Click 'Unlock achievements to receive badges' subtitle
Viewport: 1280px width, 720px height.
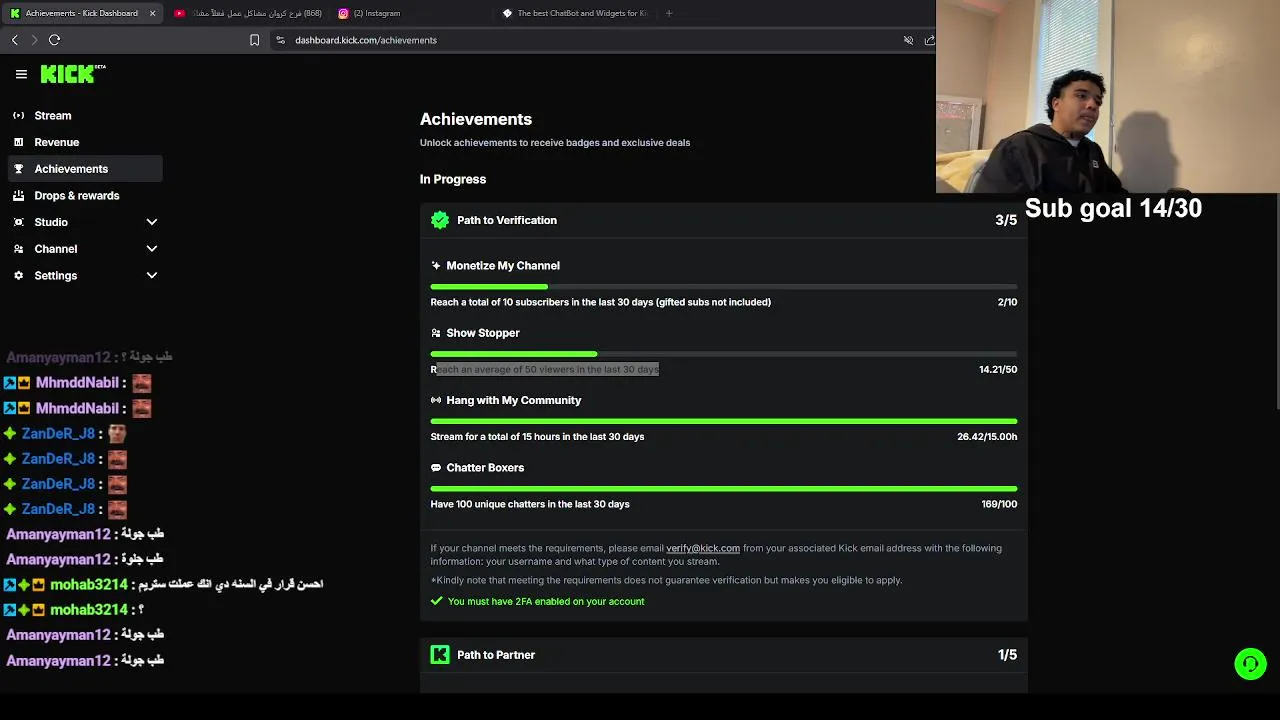[555, 143]
